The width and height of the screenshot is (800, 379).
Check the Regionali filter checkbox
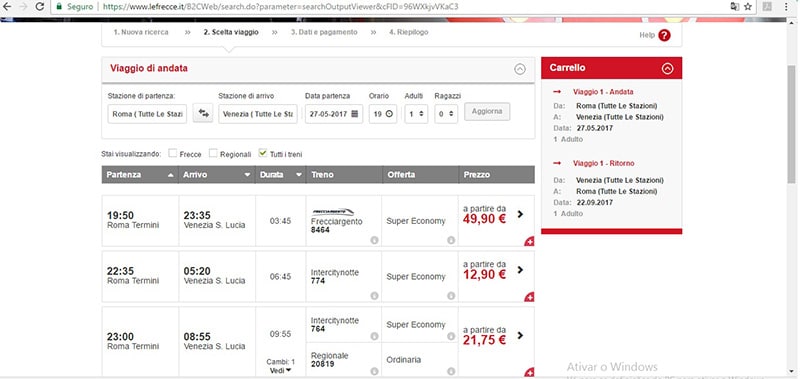pos(213,153)
